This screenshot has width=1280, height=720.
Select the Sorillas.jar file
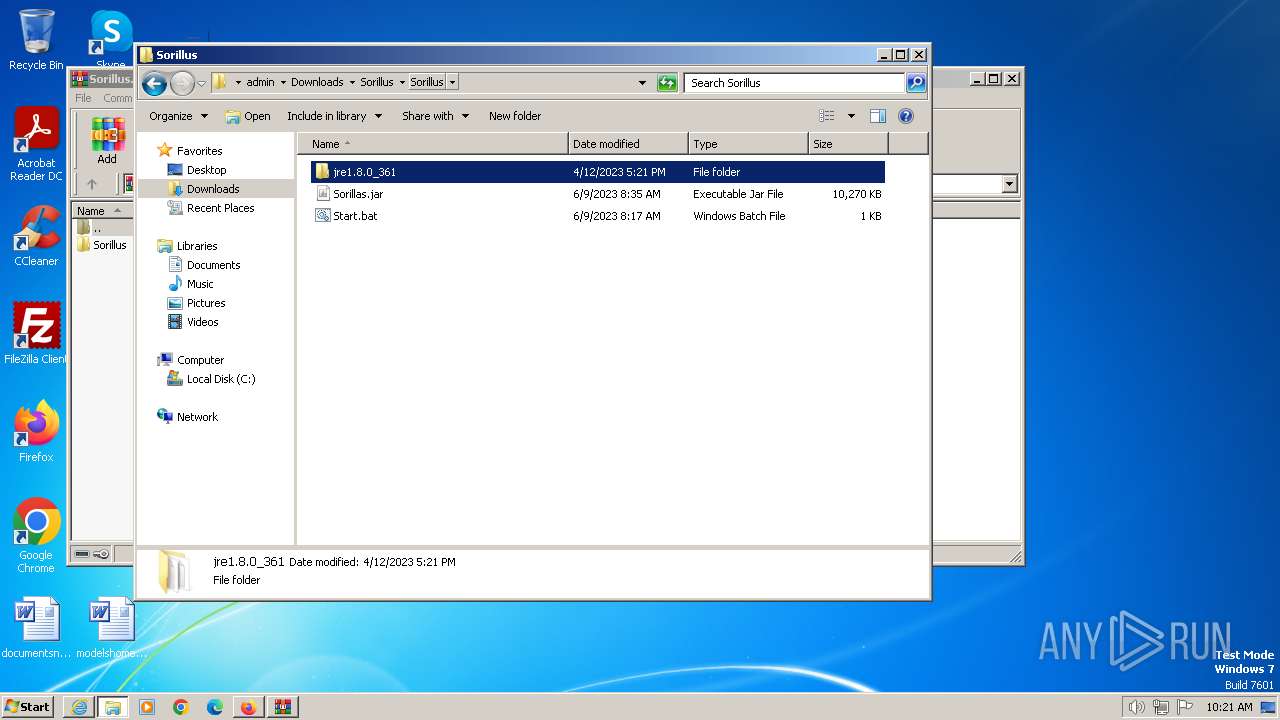coord(598,194)
